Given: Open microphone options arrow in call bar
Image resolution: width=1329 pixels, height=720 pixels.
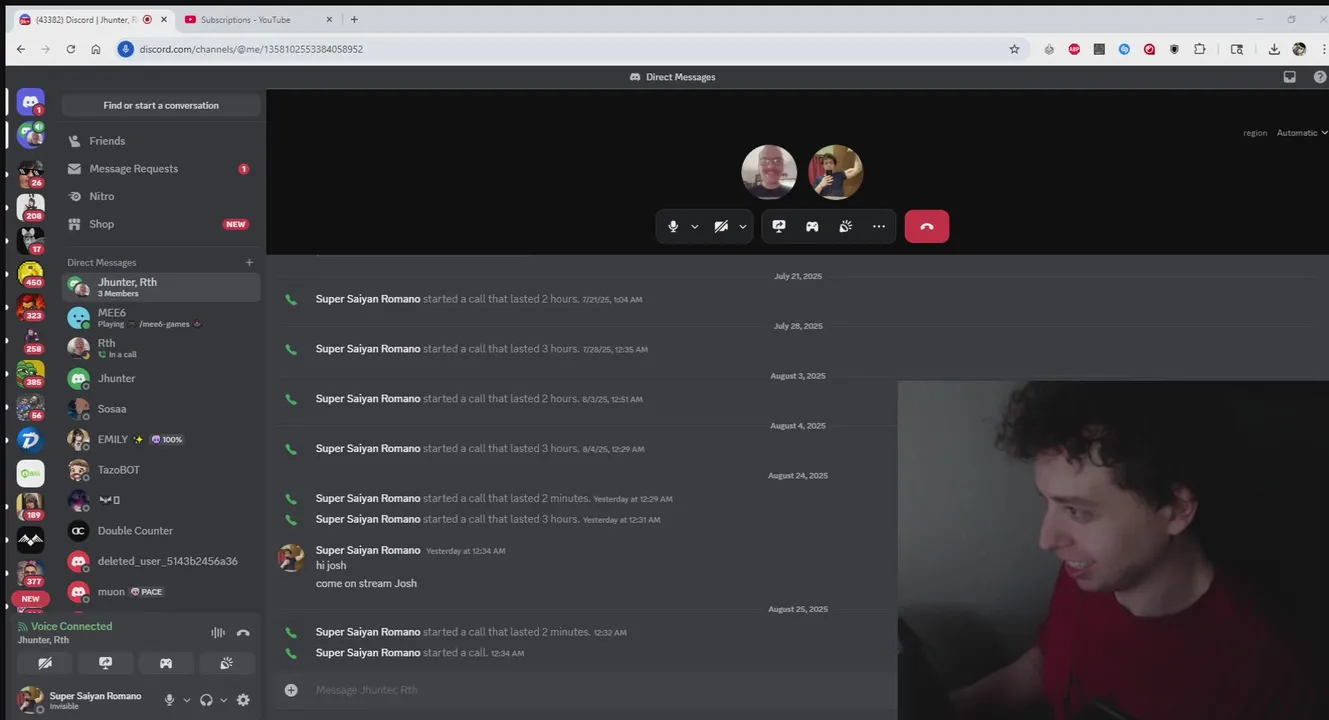Looking at the screenshot, I should tap(695, 227).
